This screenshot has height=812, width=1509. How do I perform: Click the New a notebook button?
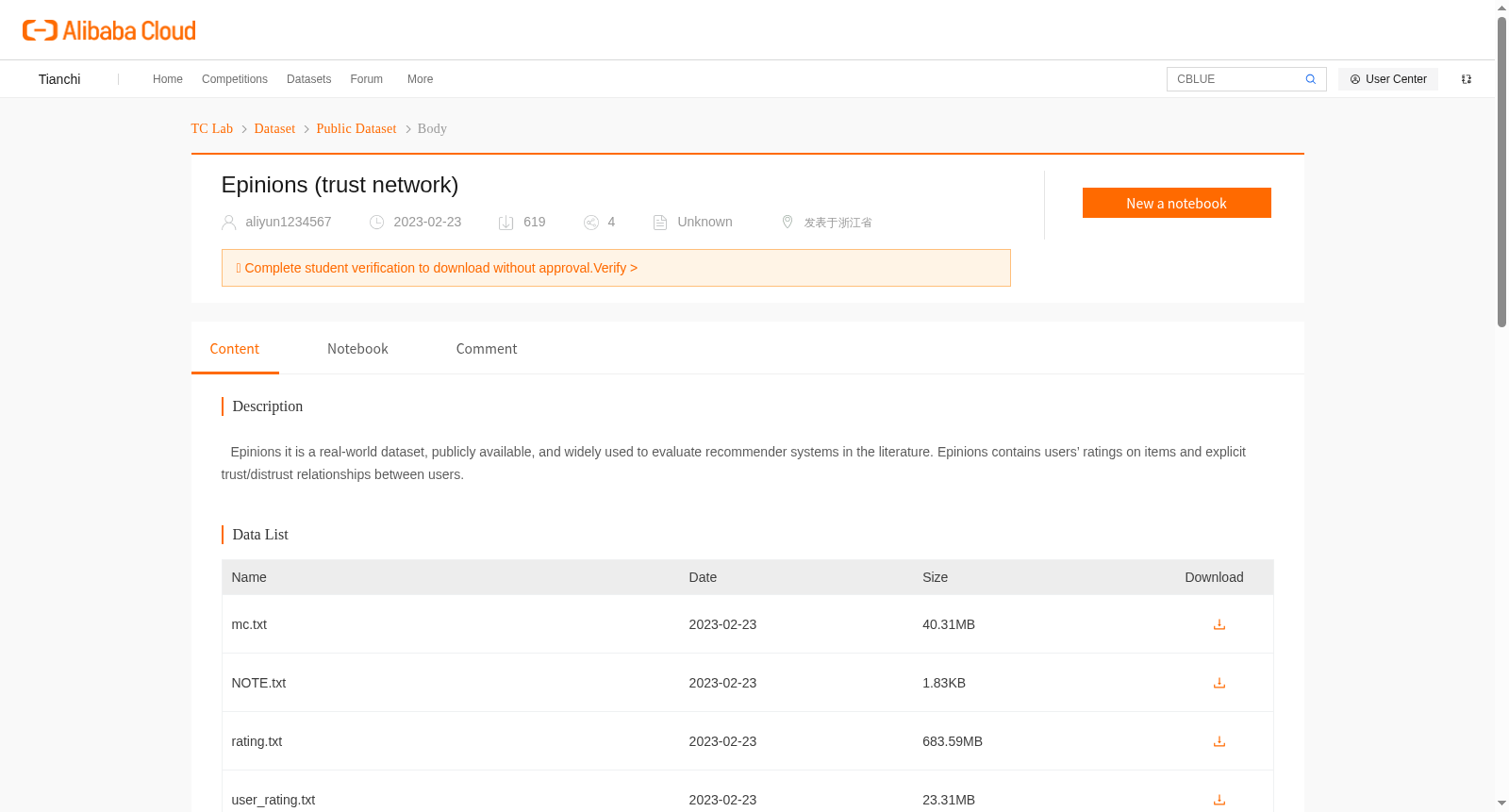[1177, 203]
